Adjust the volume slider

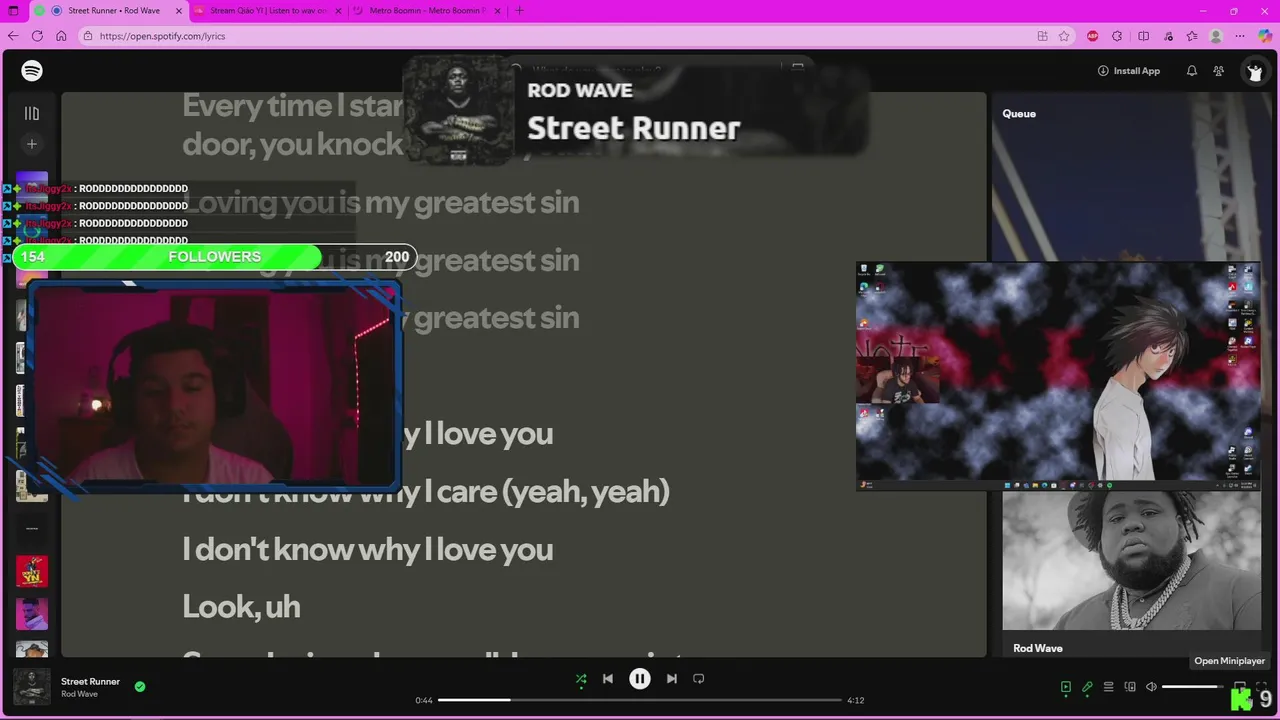[1193, 687]
